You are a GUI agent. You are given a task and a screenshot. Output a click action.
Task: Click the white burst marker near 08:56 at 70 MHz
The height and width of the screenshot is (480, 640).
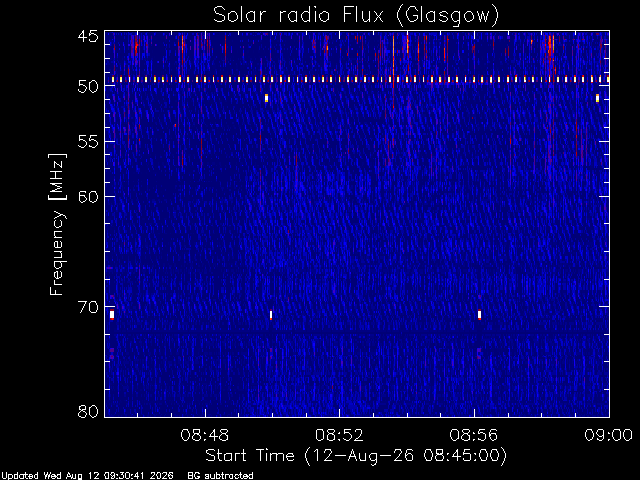[x=480, y=315]
